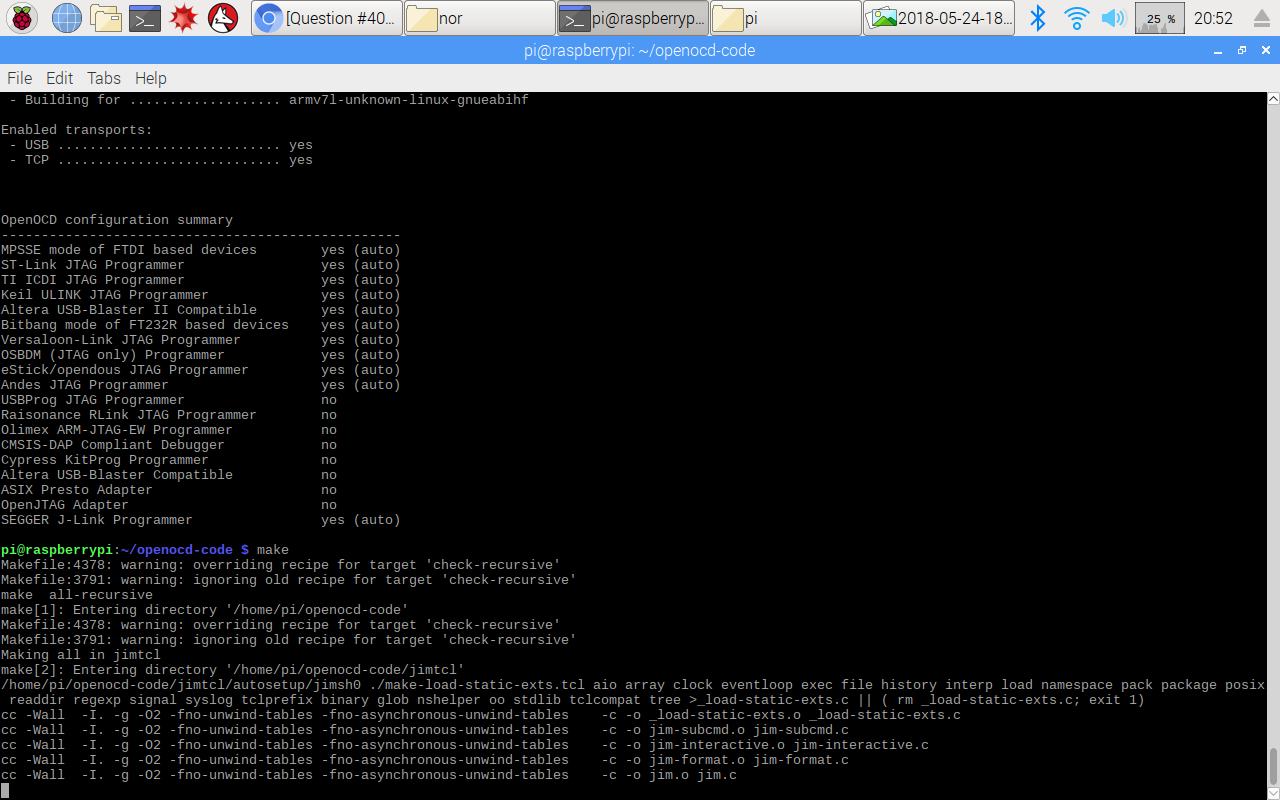Click the 'make all-recursive' output line

coord(77,595)
